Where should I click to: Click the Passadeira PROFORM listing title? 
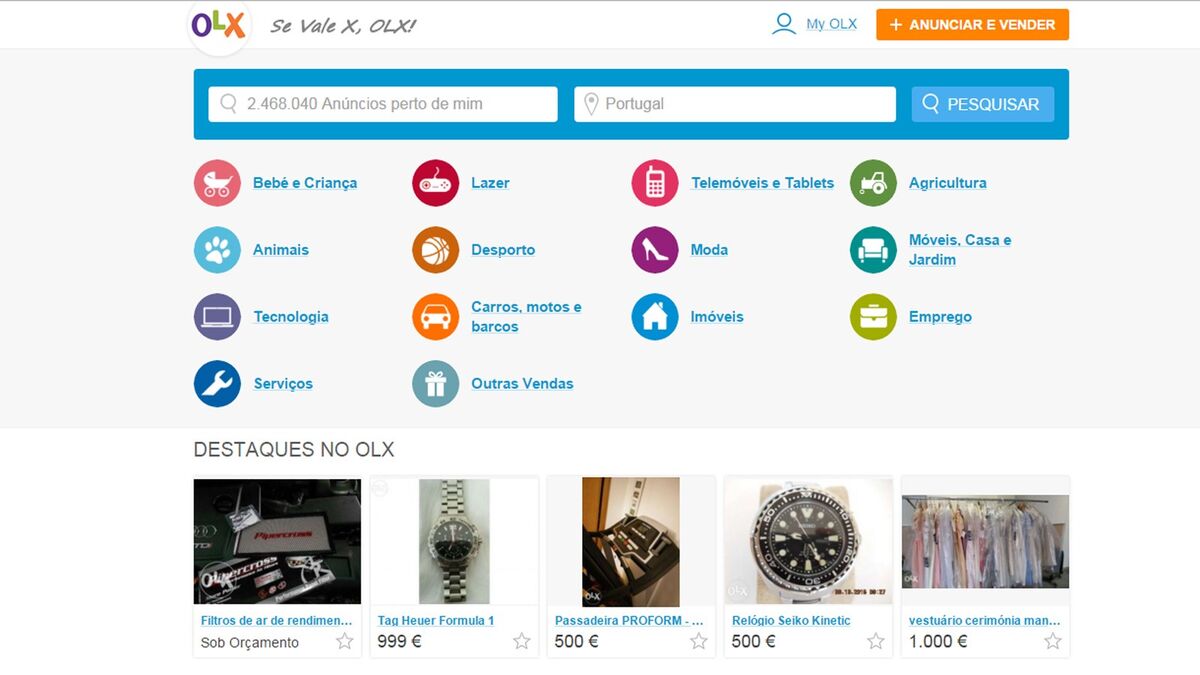point(629,621)
